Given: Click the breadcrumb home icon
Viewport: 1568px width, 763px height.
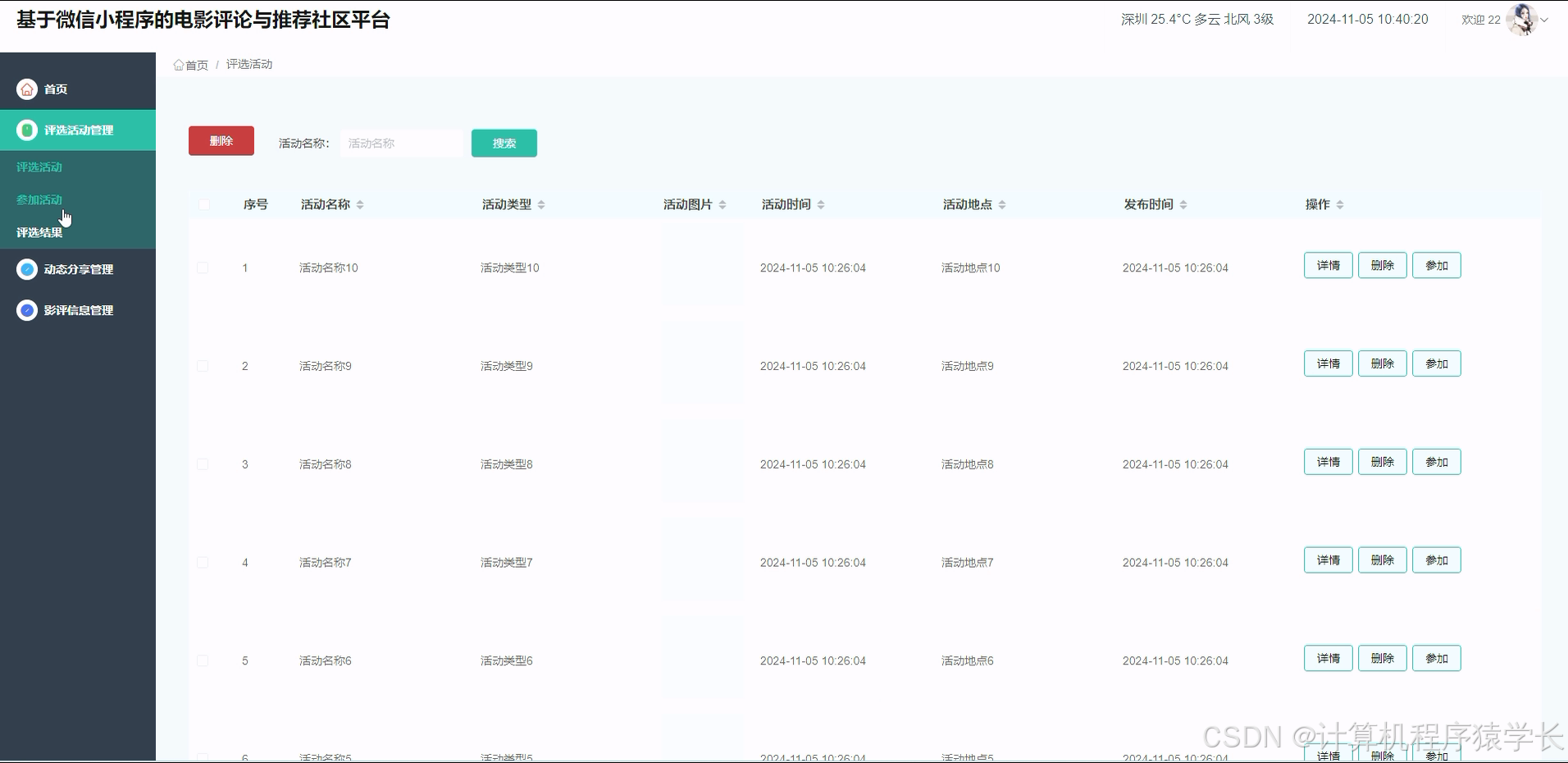Looking at the screenshot, I should (178, 65).
